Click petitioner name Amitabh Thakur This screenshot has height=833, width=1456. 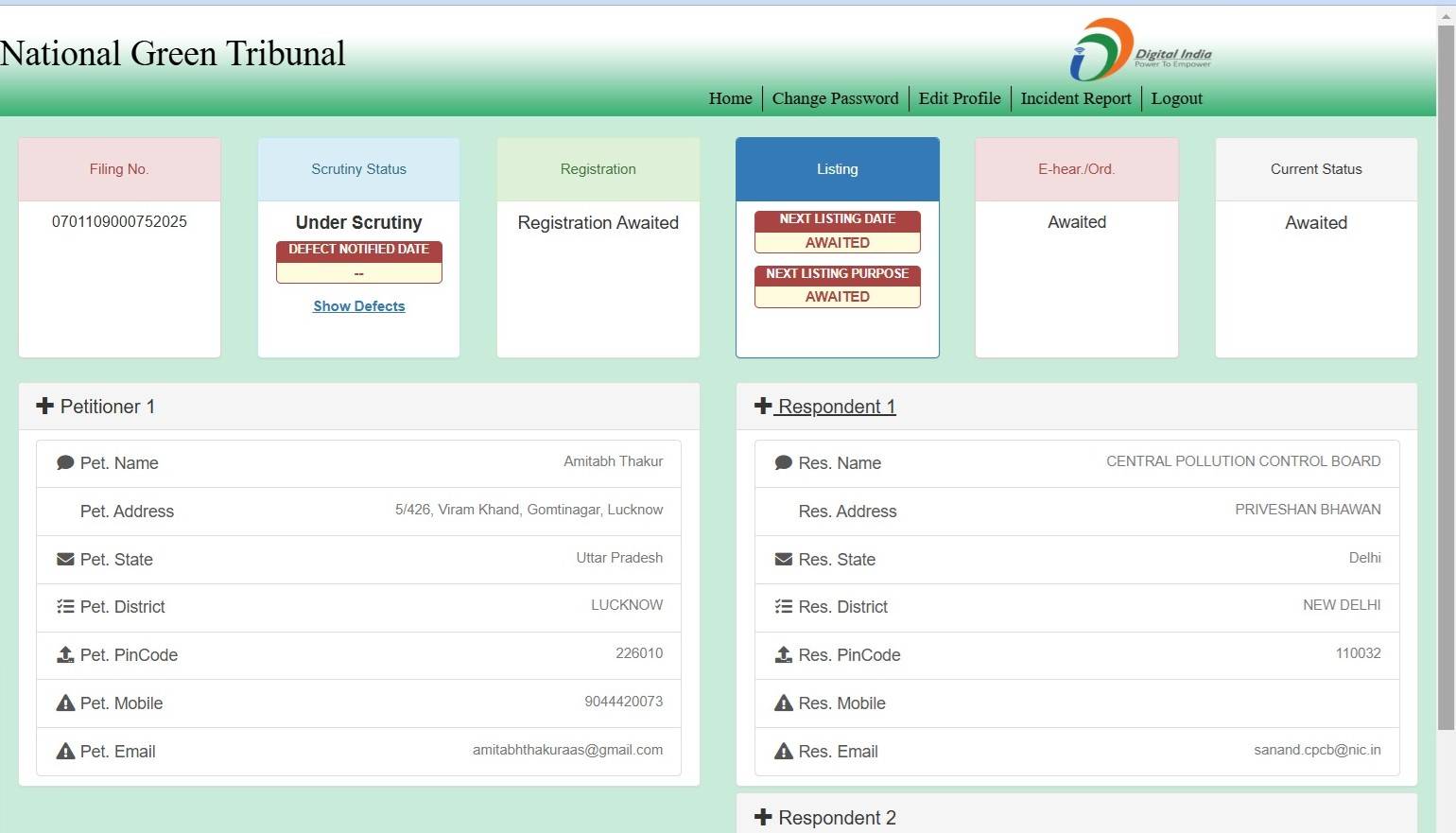(x=614, y=461)
